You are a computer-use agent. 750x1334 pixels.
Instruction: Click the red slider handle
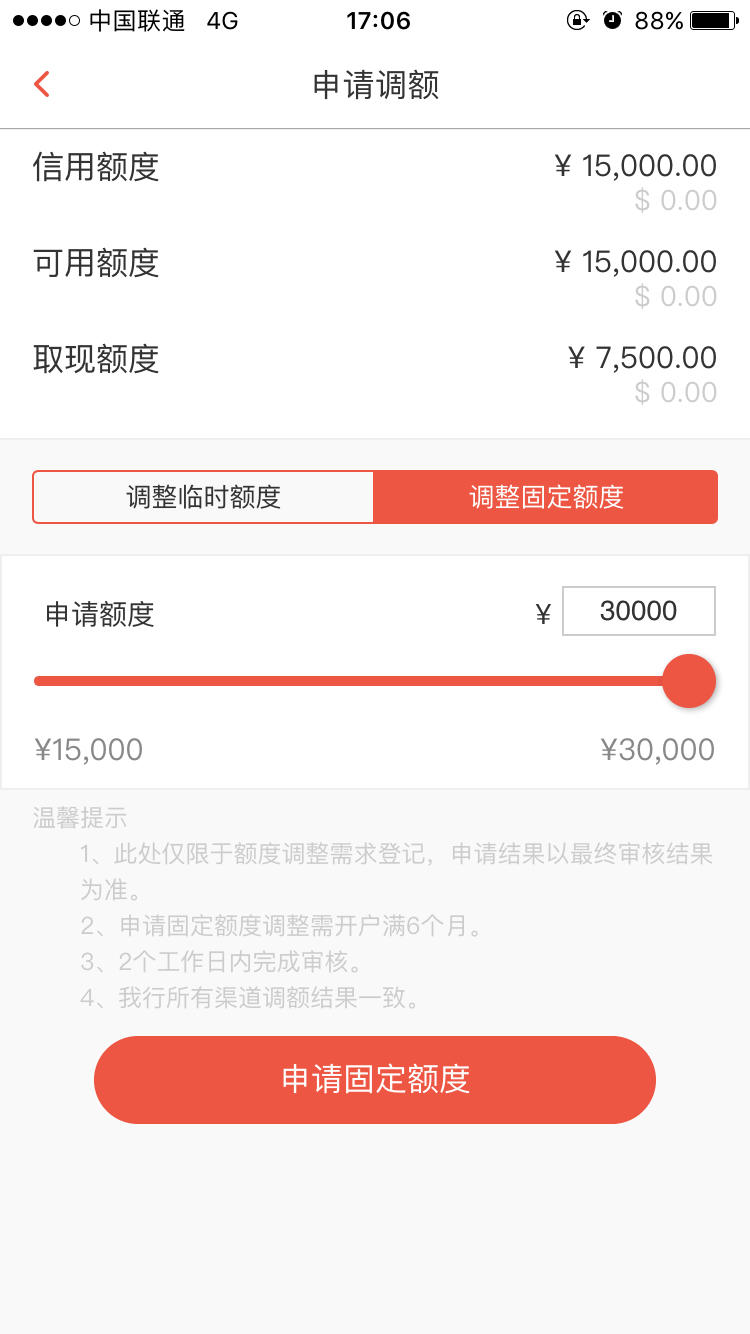[689, 681]
